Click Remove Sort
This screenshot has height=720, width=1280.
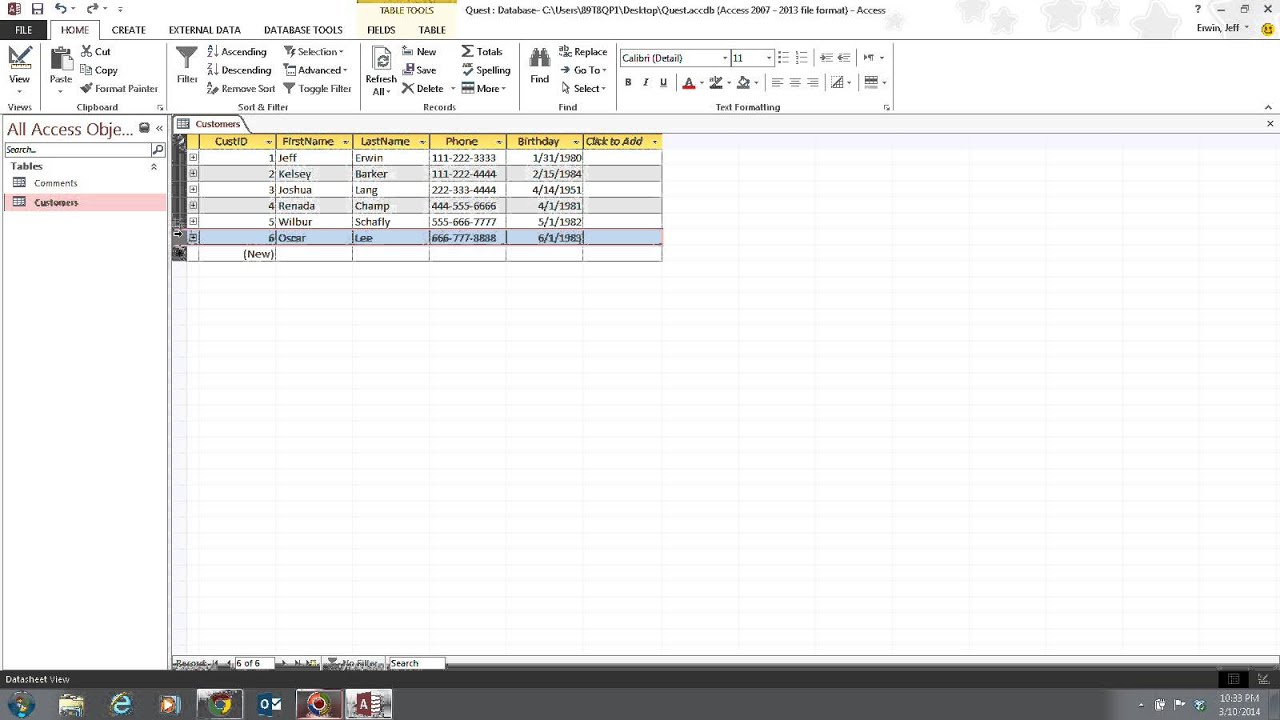[x=241, y=88]
